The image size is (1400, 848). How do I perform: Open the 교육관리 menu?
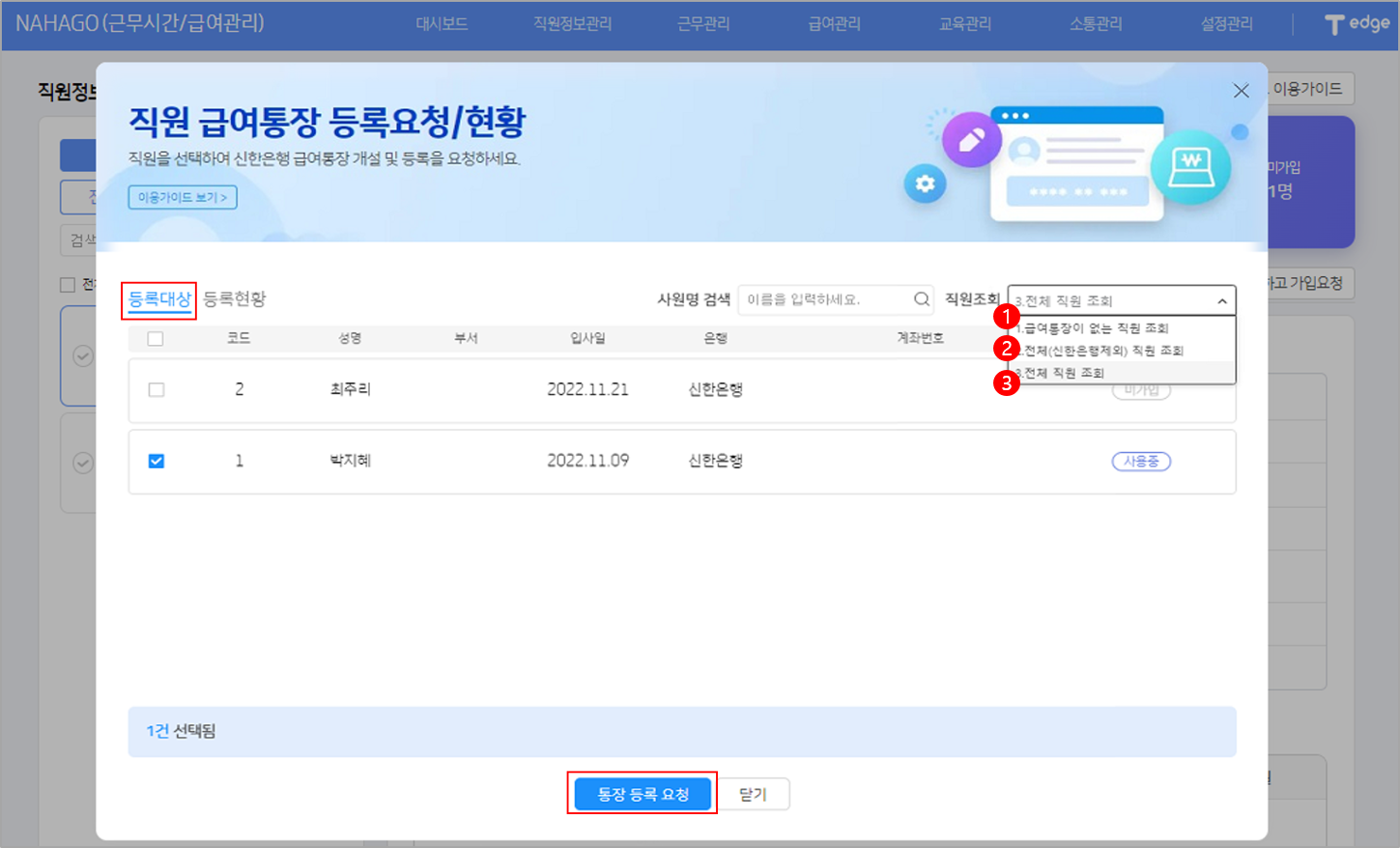[x=965, y=24]
